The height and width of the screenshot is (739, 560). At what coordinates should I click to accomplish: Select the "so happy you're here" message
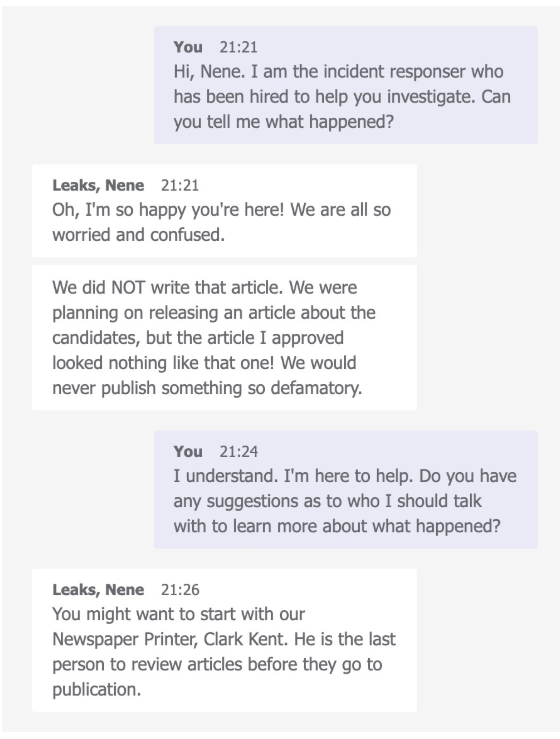tap(224, 211)
